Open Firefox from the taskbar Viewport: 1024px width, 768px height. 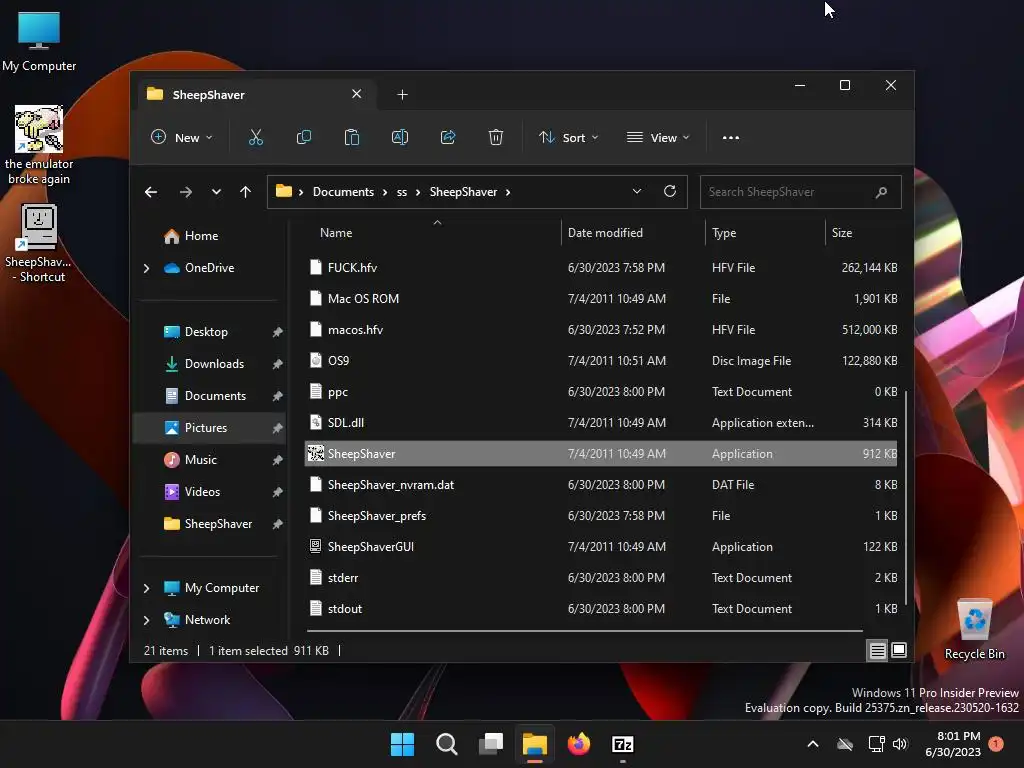(x=579, y=744)
